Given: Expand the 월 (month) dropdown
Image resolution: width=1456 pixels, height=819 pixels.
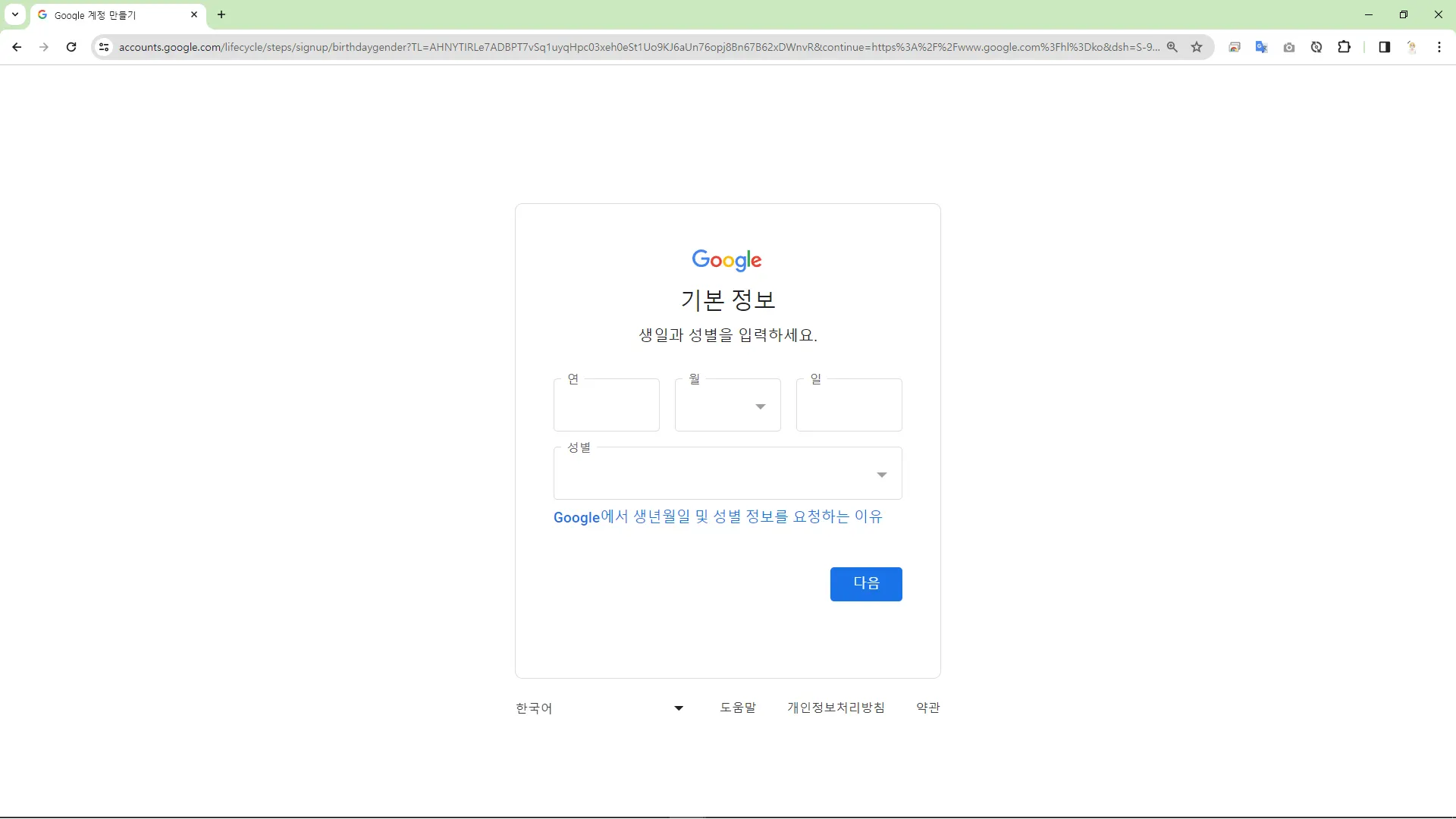Looking at the screenshot, I should click(727, 406).
